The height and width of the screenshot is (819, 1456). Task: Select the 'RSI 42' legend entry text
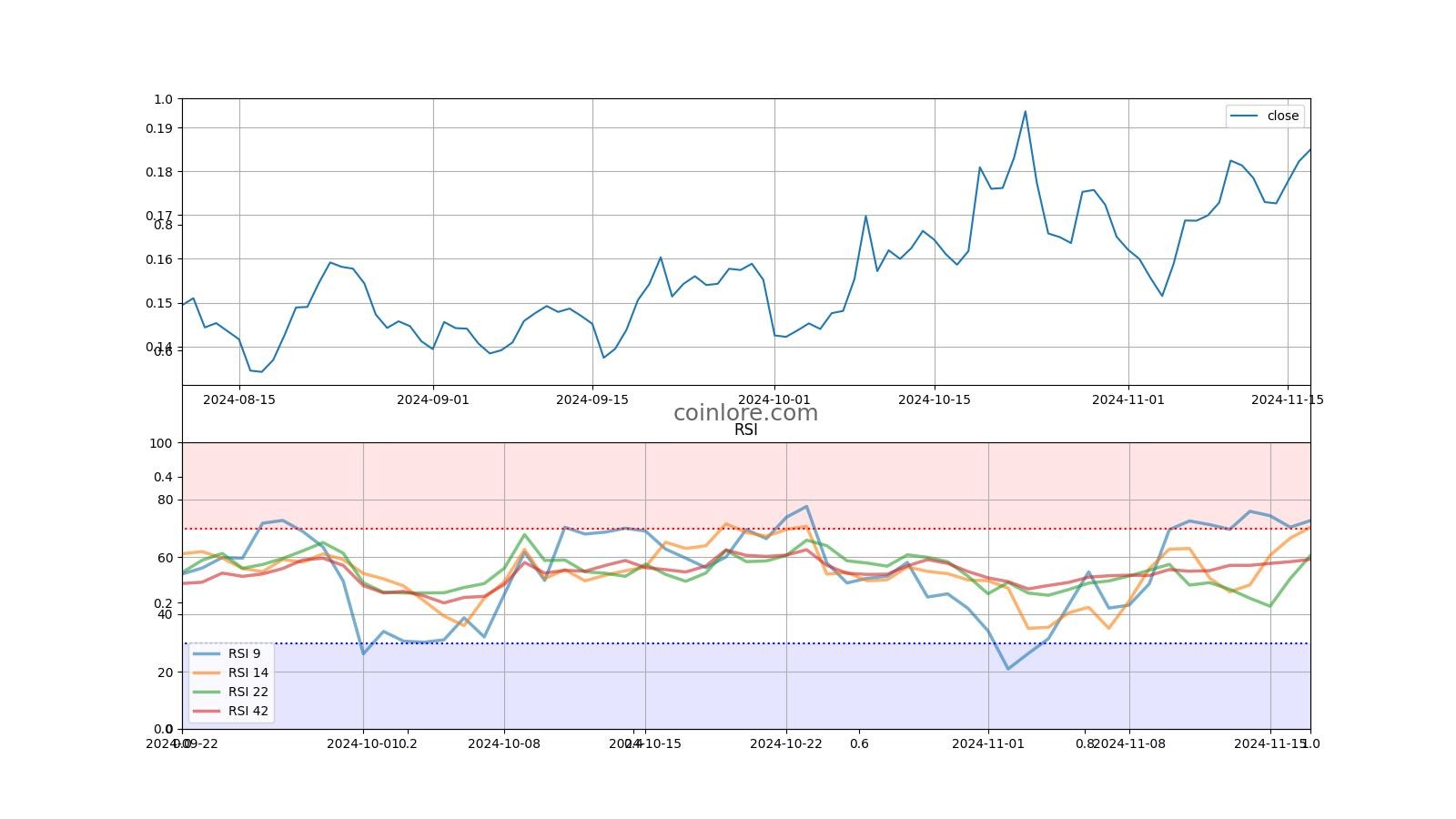[x=248, y=711]
